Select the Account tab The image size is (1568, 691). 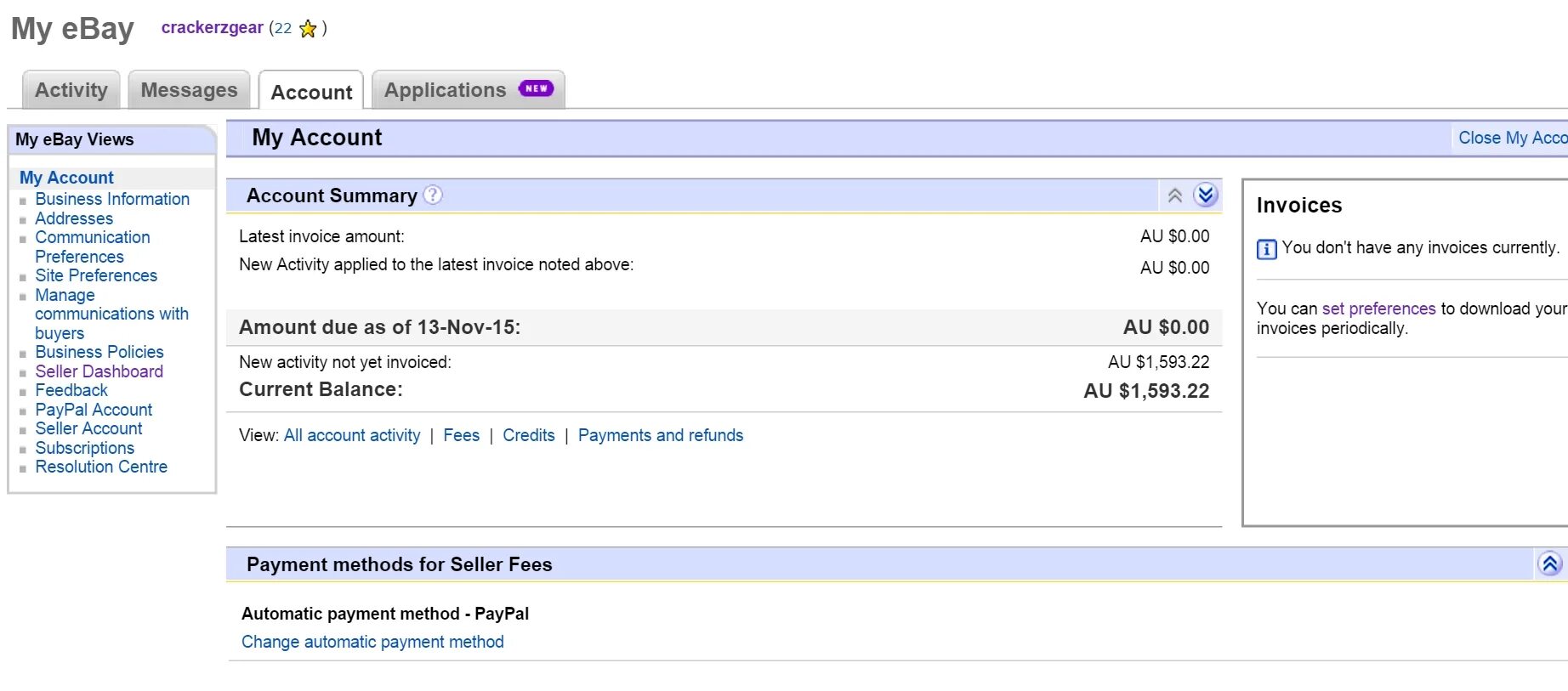pyautogui.click(x=311, y=92)
